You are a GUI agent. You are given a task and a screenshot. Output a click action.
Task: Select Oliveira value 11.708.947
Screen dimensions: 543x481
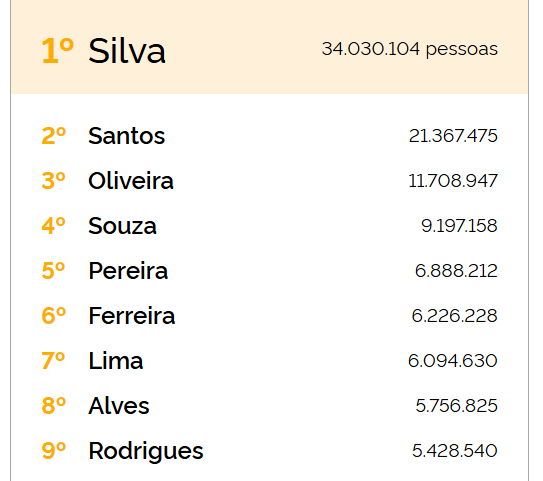453,180
